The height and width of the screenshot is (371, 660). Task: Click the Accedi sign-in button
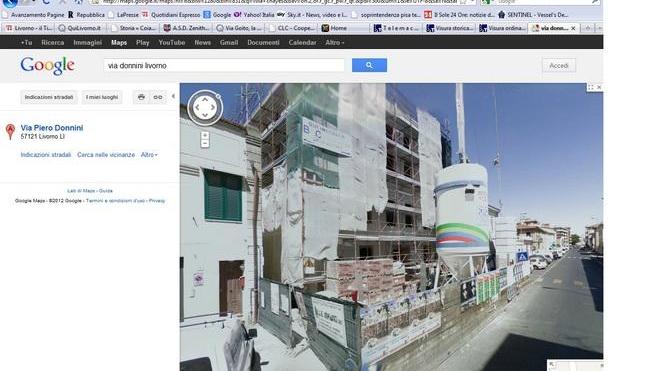tap(559, 66)
